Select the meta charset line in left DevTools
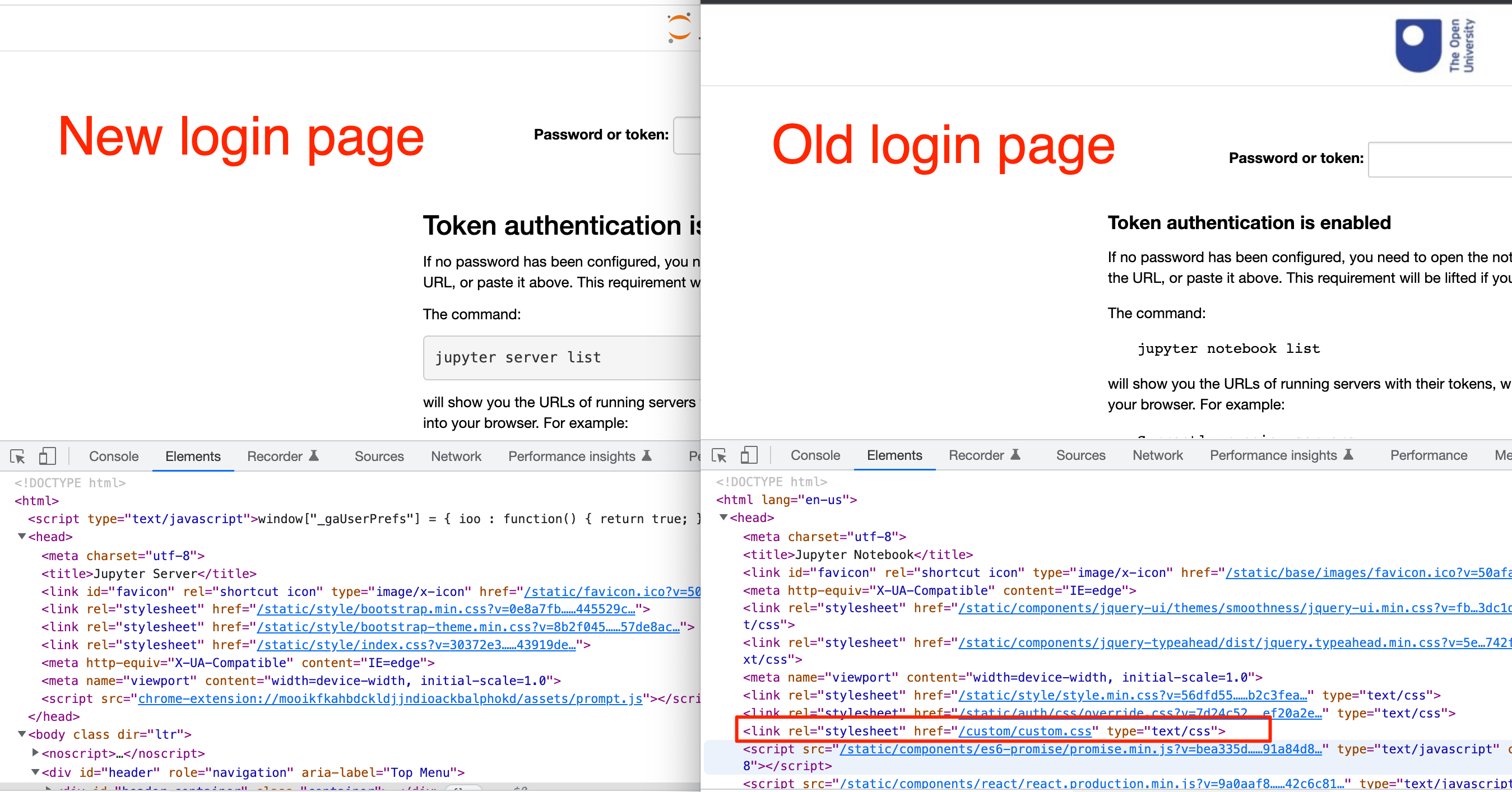 click(x=123, y=555)
